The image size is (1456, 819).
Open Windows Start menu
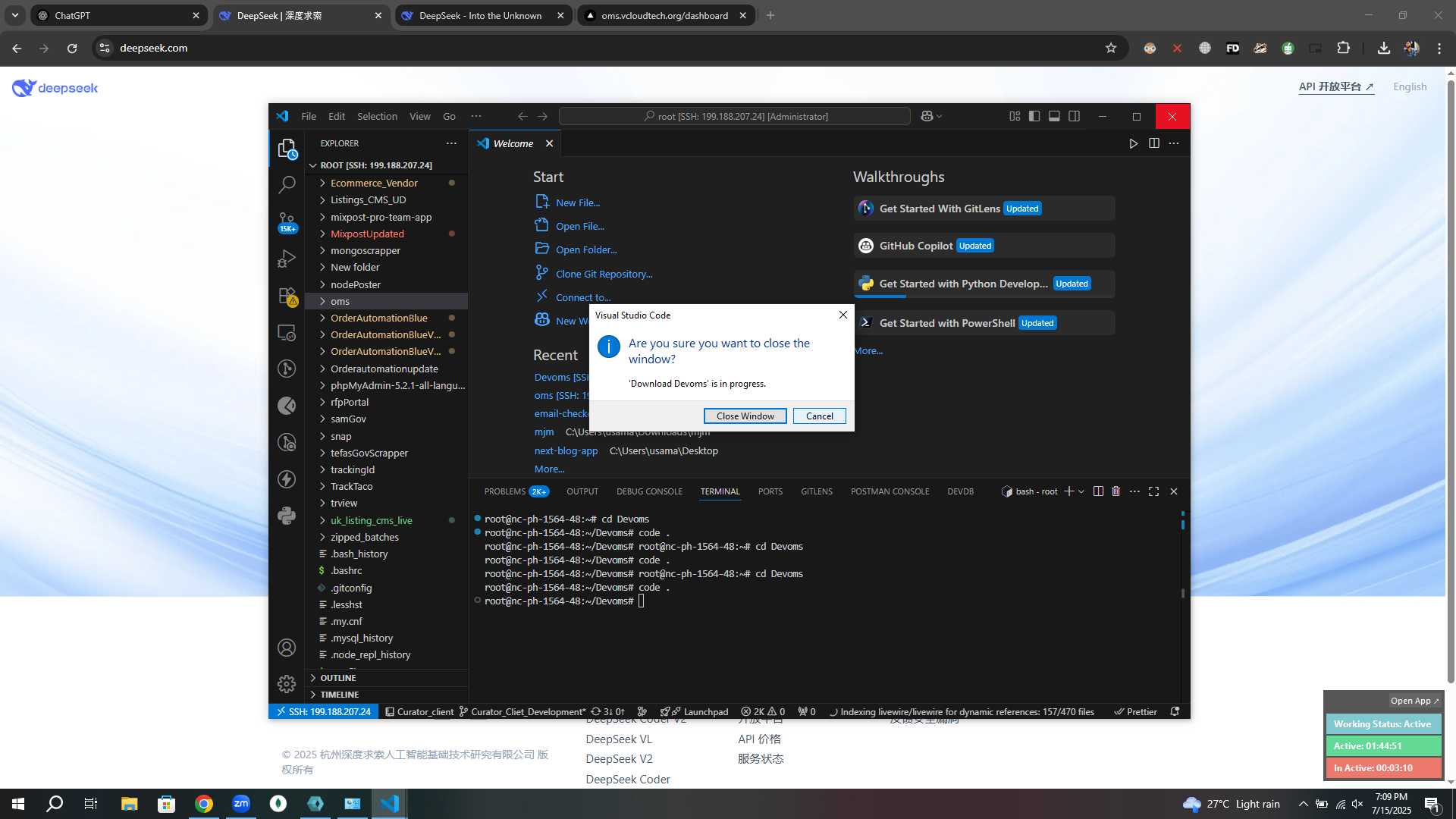click(x=18, y=804)
